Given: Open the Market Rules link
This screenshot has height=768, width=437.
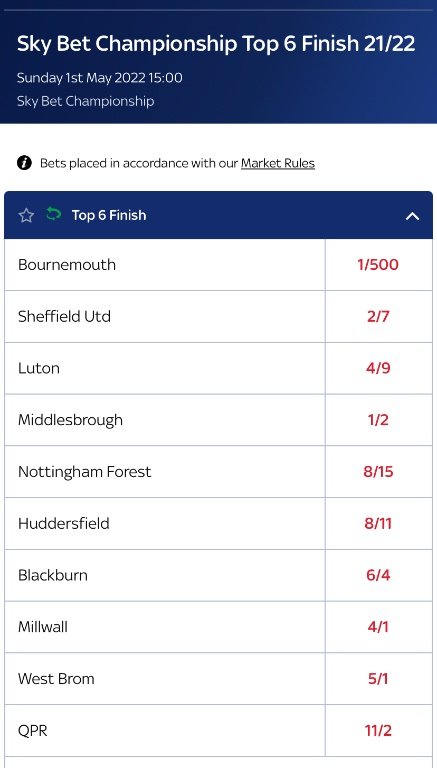Looking at the screenshot, I should (x=278, y=163).
